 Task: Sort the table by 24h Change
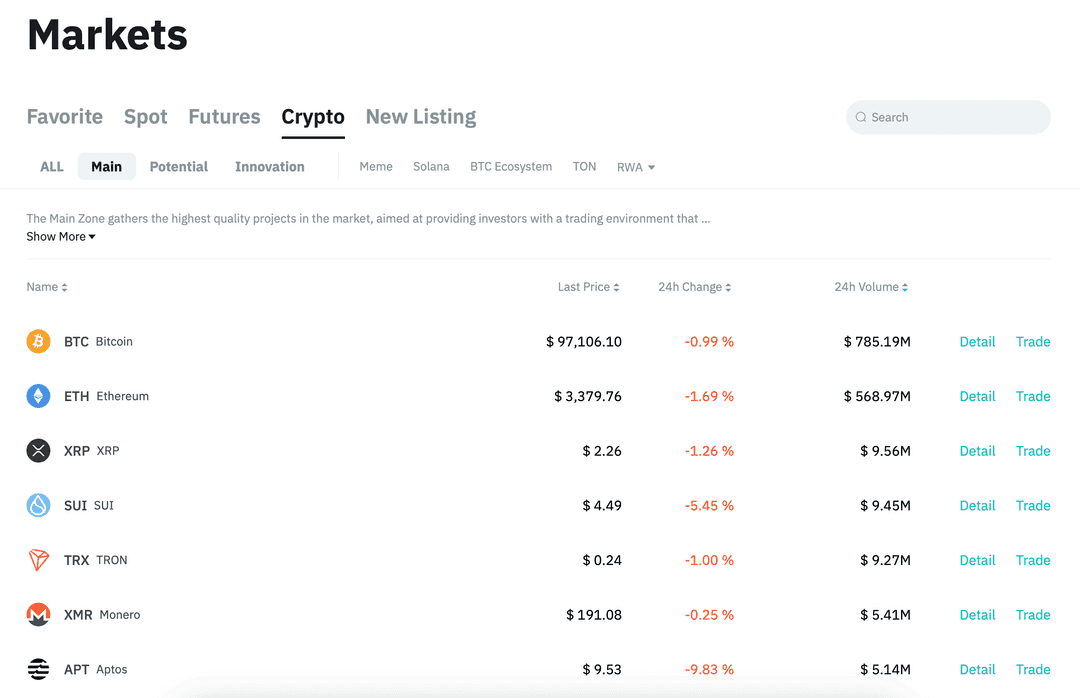(x=694, y=287)
